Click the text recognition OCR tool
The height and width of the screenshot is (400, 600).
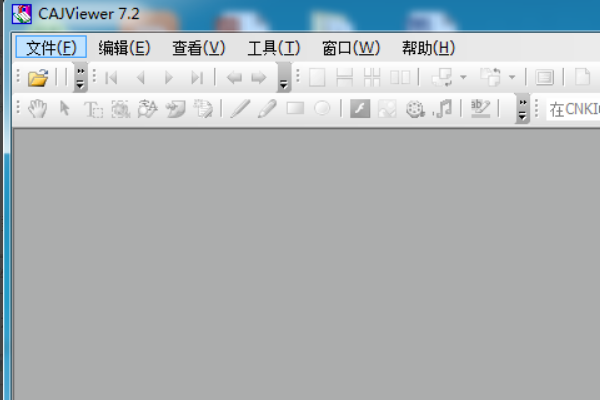tap(148, 109)
